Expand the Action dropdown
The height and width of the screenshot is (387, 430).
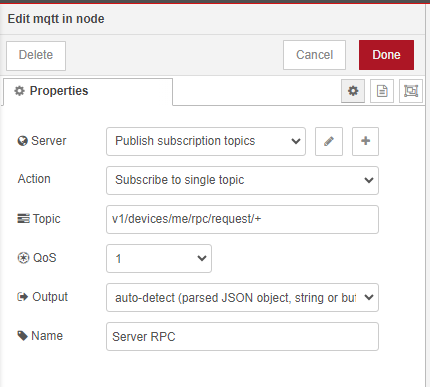click(242, 180)
